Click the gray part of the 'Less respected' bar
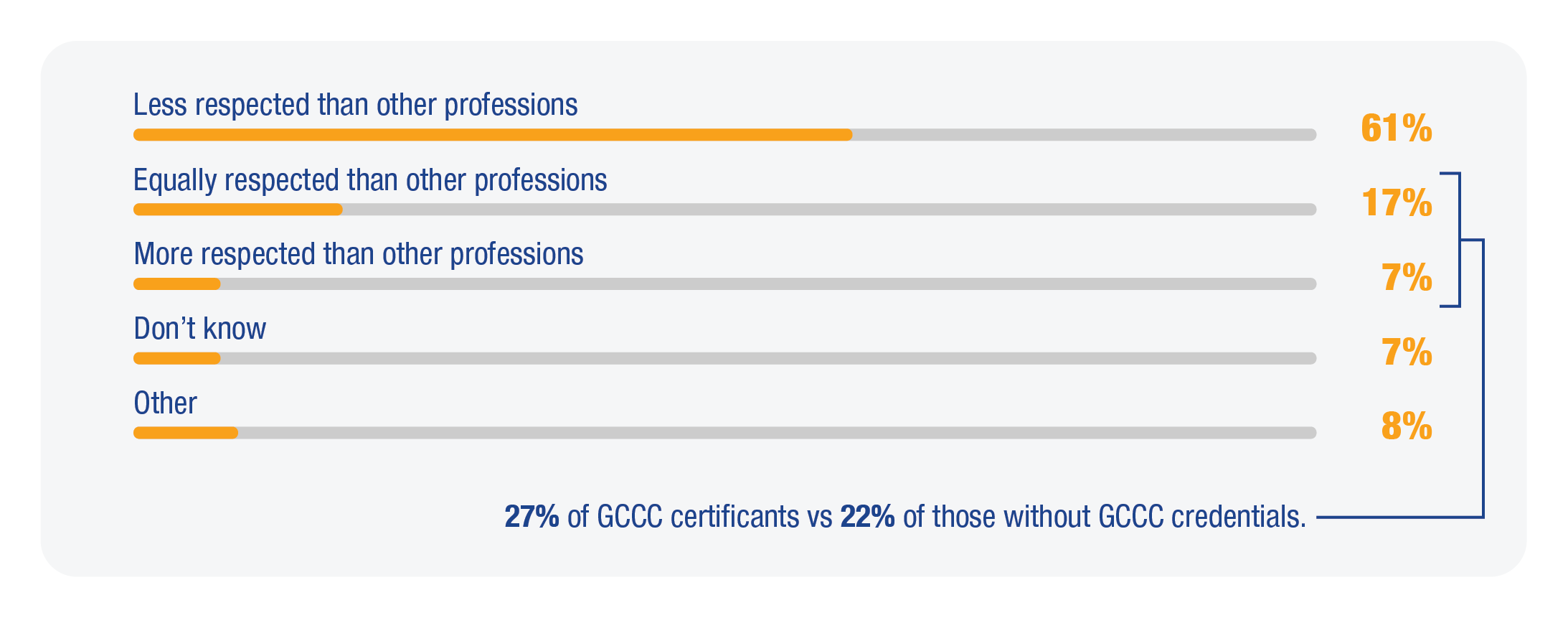 coord(1085,135)
